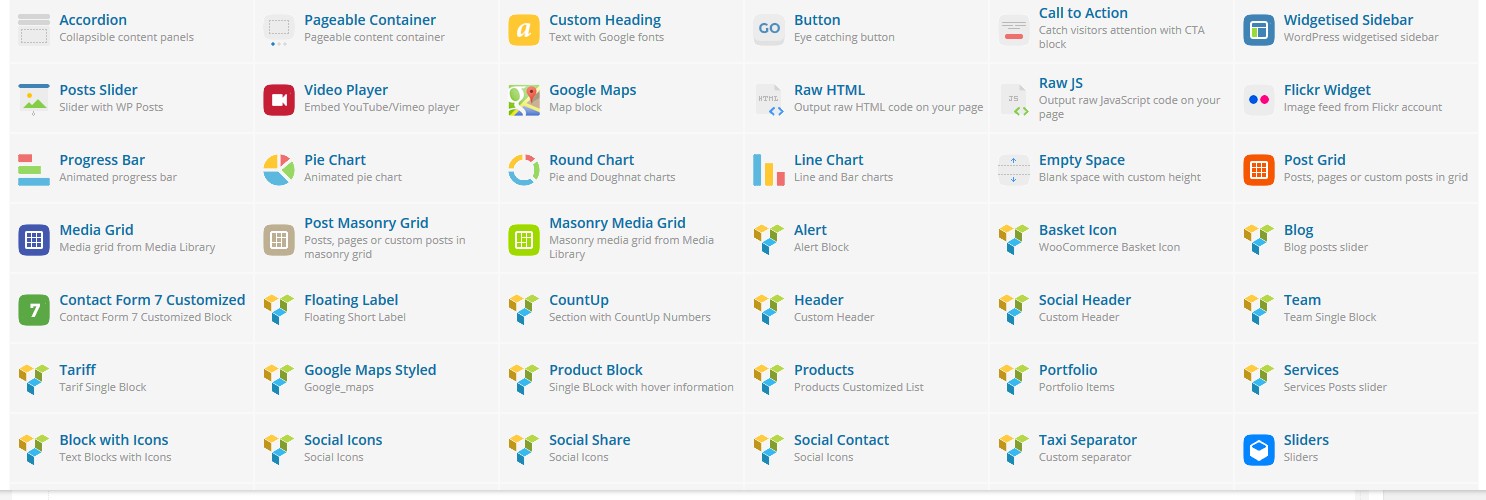Viewport: 1486px width, 500px height.
Task: Open the Empty Space element
Action: (1112, 168)
